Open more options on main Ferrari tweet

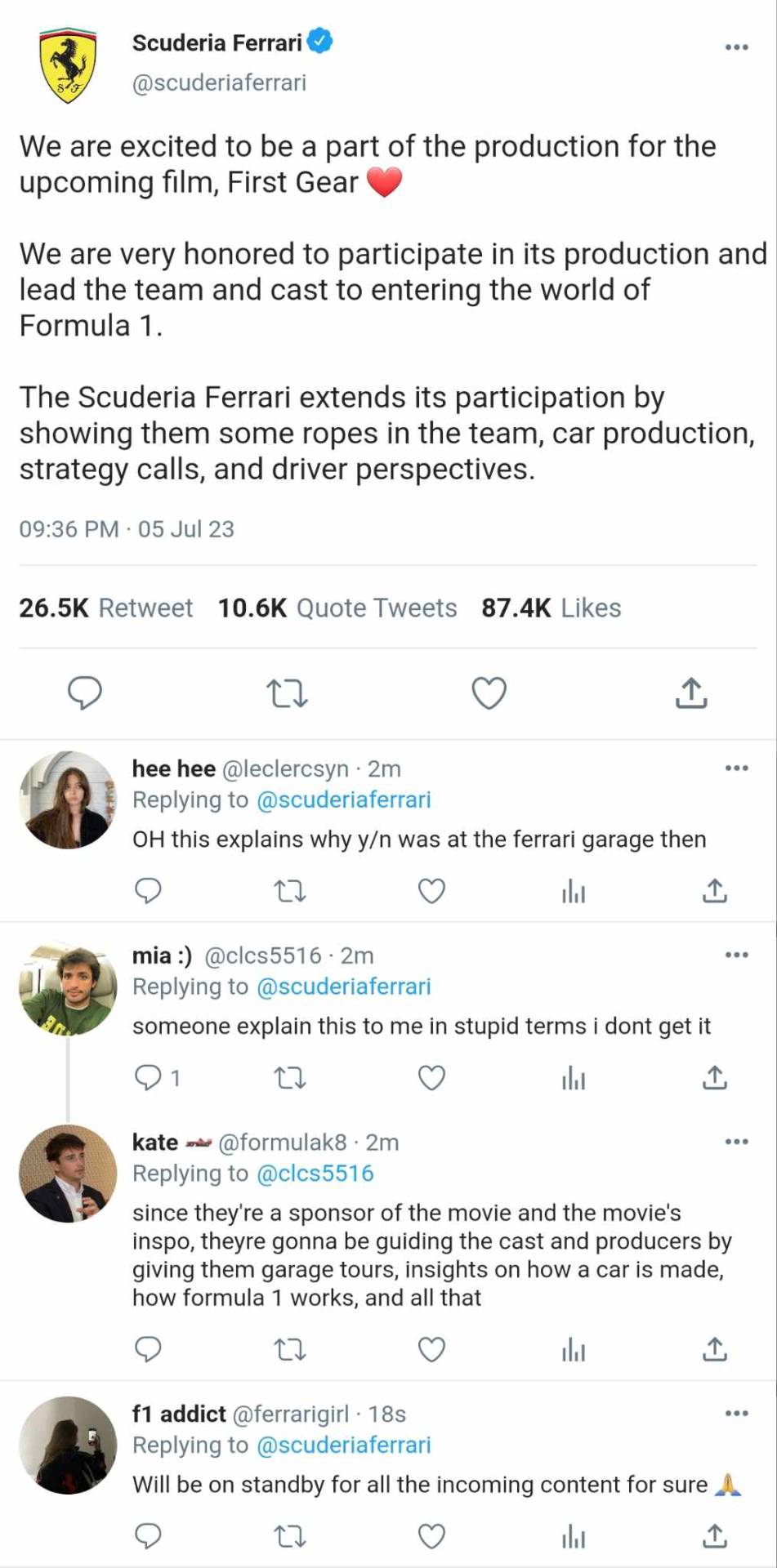(736, 47)
